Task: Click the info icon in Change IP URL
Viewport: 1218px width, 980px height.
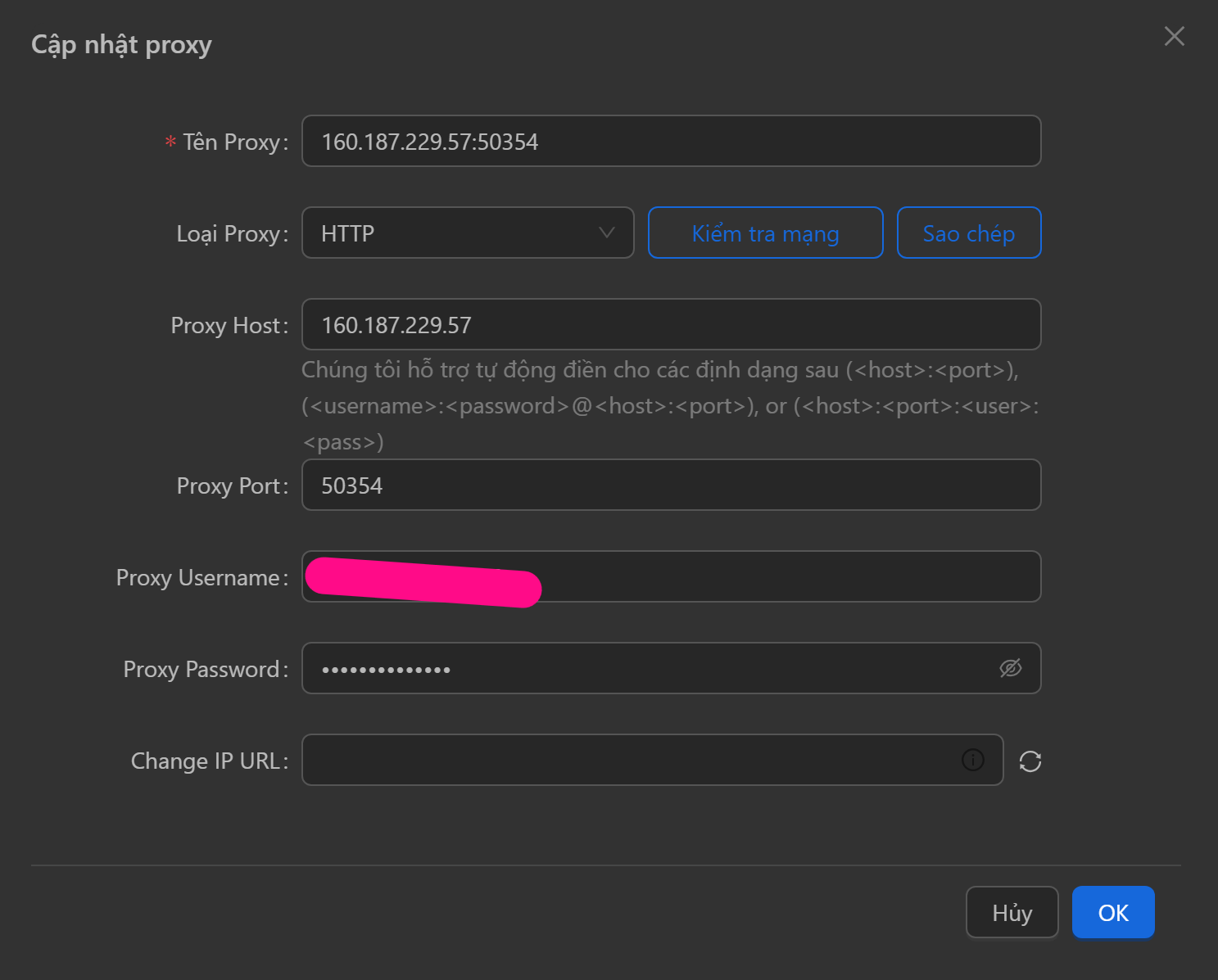Action: [972, 760]
